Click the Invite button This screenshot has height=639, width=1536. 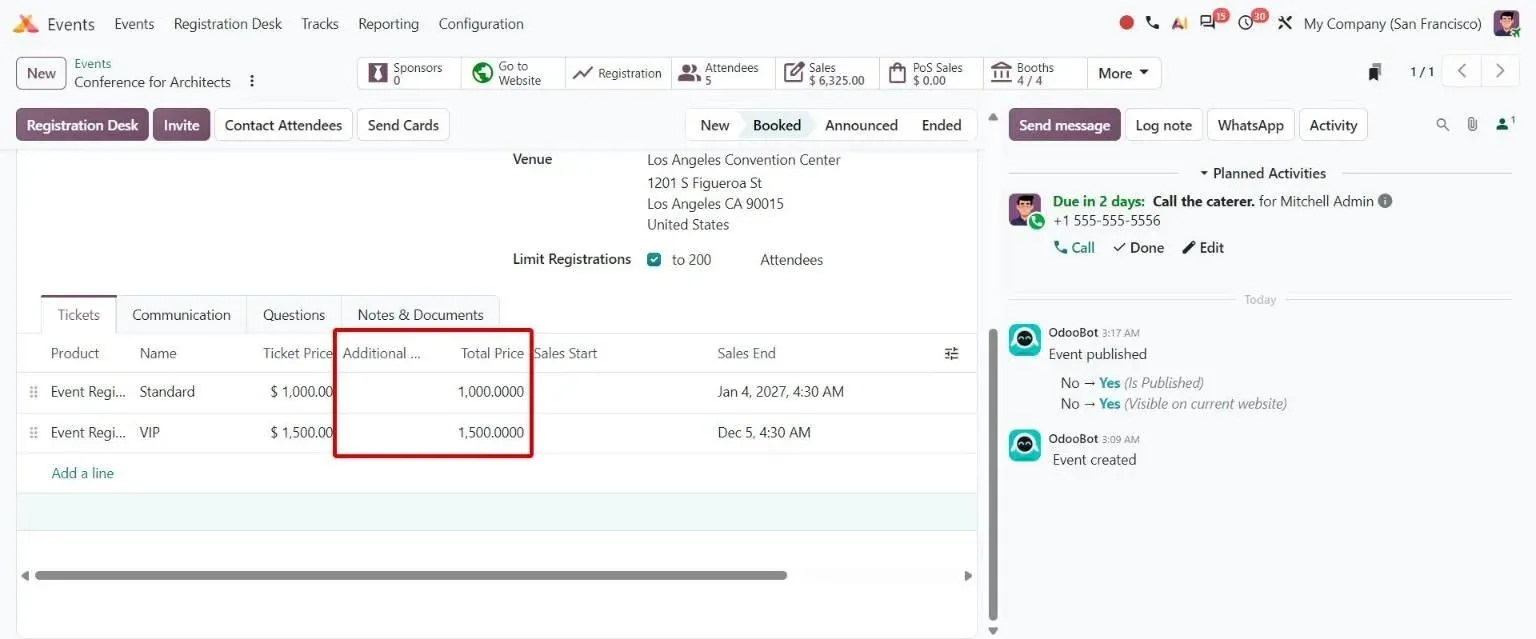click(x=181, y=125)
